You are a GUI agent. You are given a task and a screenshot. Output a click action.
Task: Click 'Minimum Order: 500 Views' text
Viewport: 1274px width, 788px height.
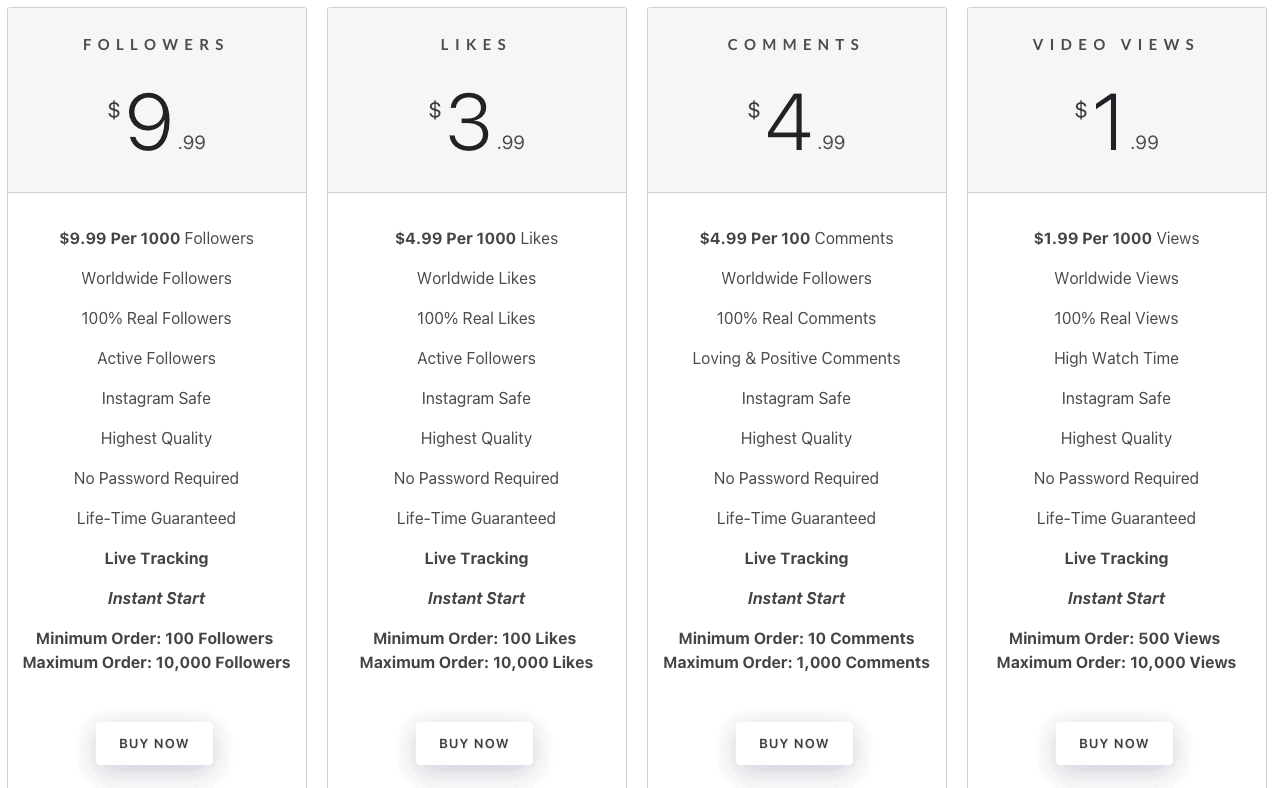pyautogui.click(x=1114, y=638)
